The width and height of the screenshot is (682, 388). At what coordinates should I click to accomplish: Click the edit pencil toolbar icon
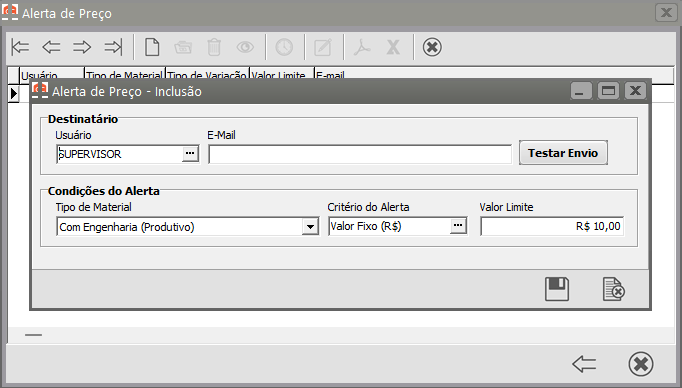323,47
